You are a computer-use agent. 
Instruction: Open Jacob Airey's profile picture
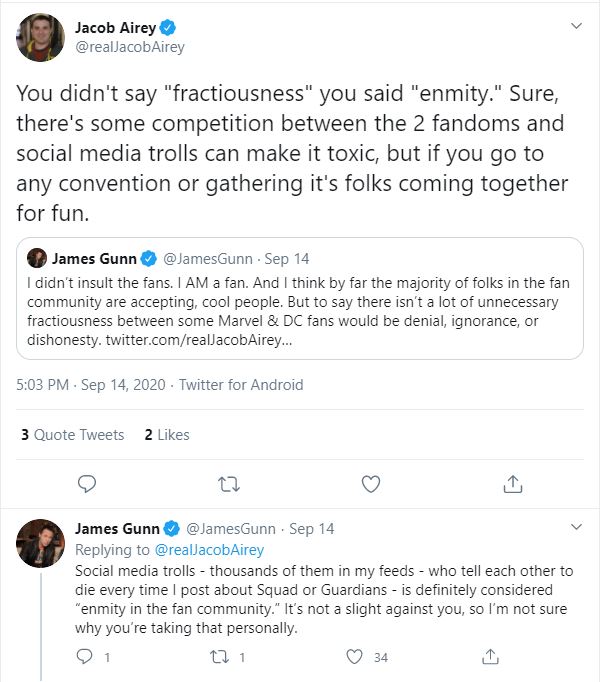coord(40,38)
